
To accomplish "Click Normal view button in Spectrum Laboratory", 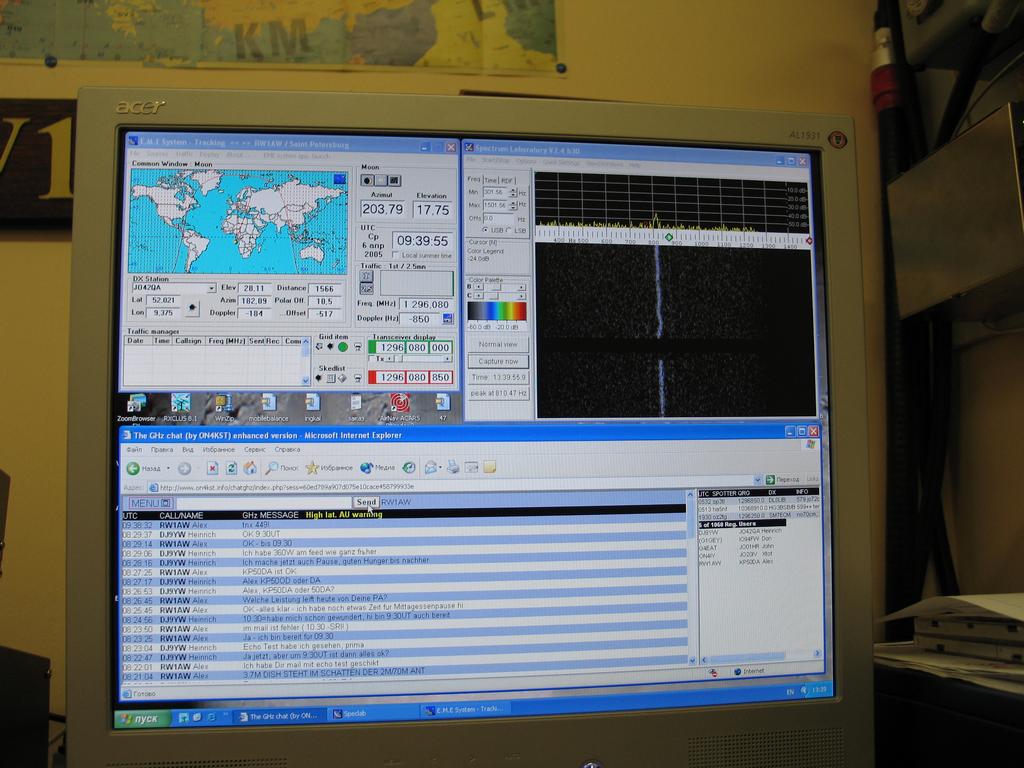I will tap(498, 344).
